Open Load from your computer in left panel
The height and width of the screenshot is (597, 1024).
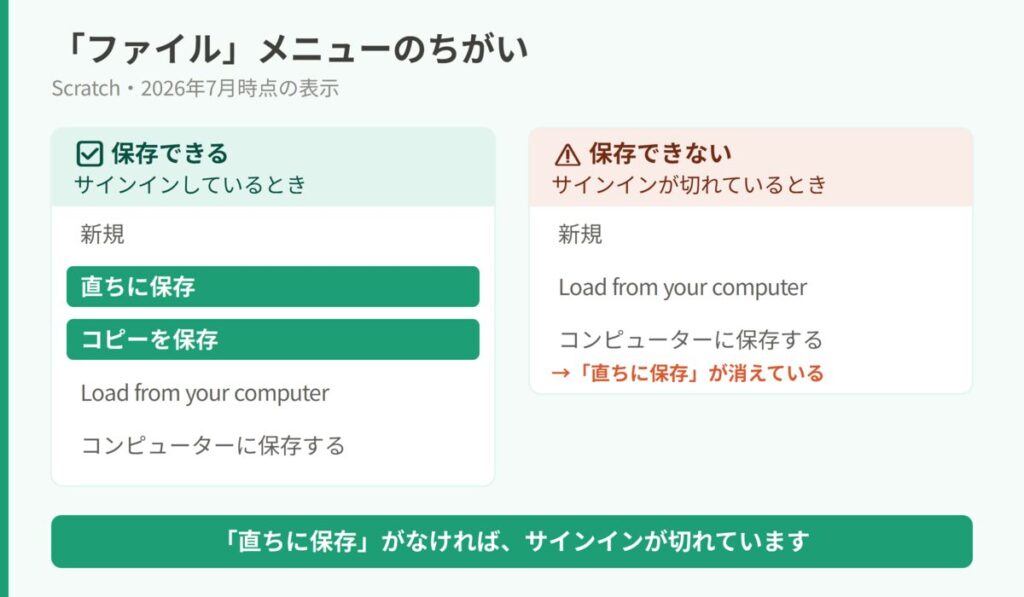204,393
